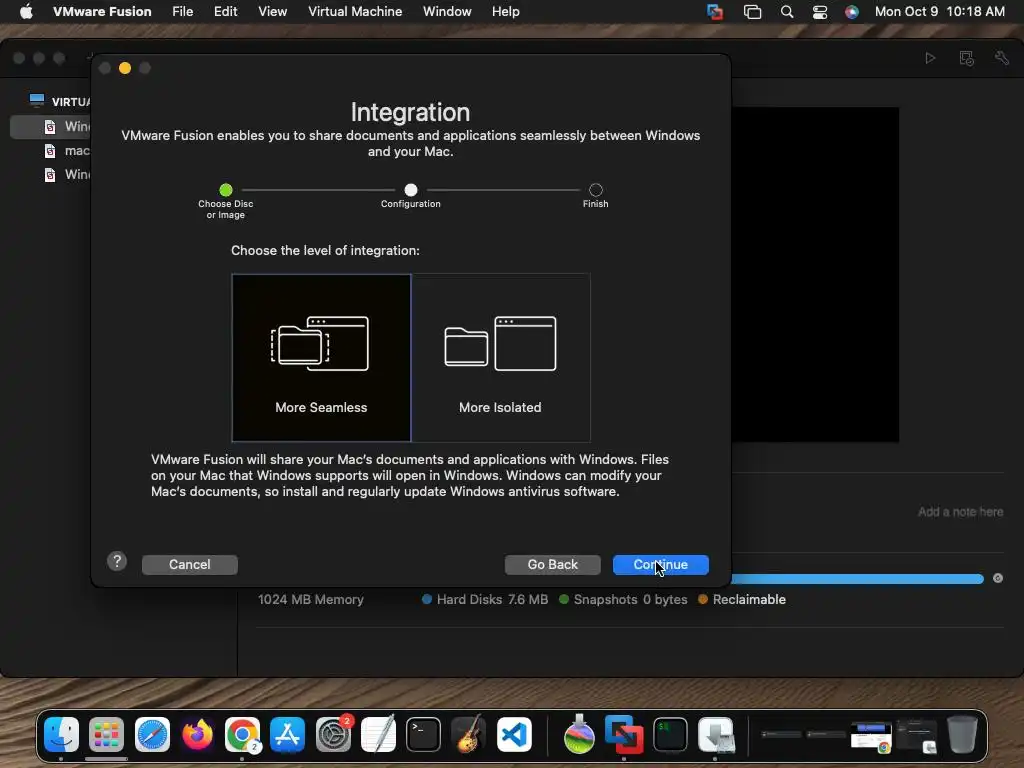Viewport: 1024px width, 768px height.
Task: Open GarageBand from the Dock
Action: click(x=469, y=735)
